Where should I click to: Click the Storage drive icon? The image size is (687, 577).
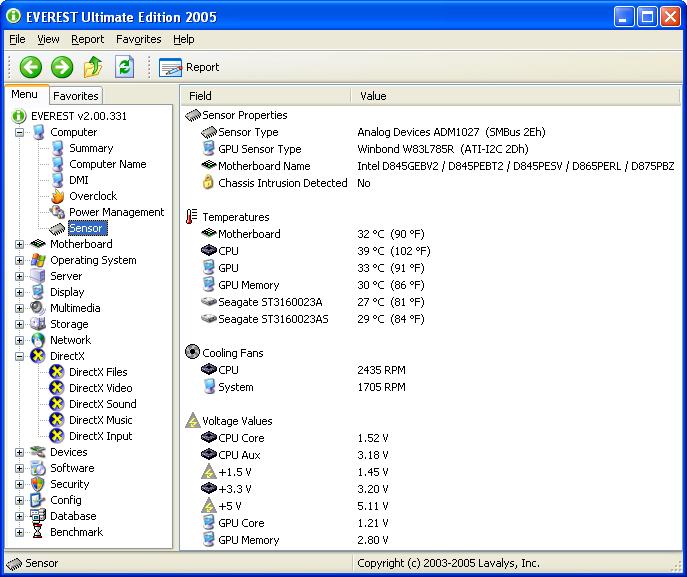pos(38,324)
